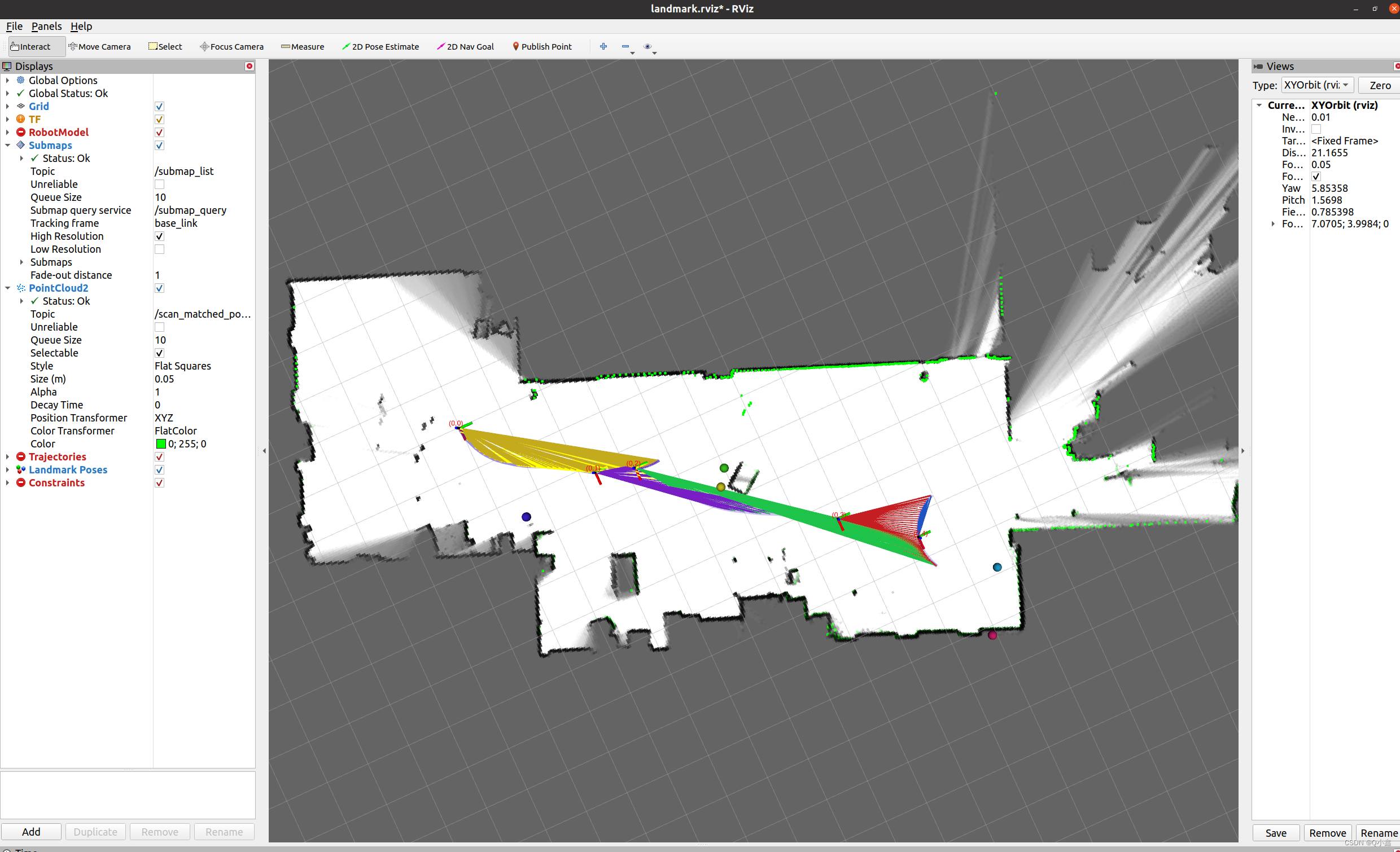Screen dimensions: 1400x852
Task: Activate the Measure tool
Action: click(x=302, y=47)
